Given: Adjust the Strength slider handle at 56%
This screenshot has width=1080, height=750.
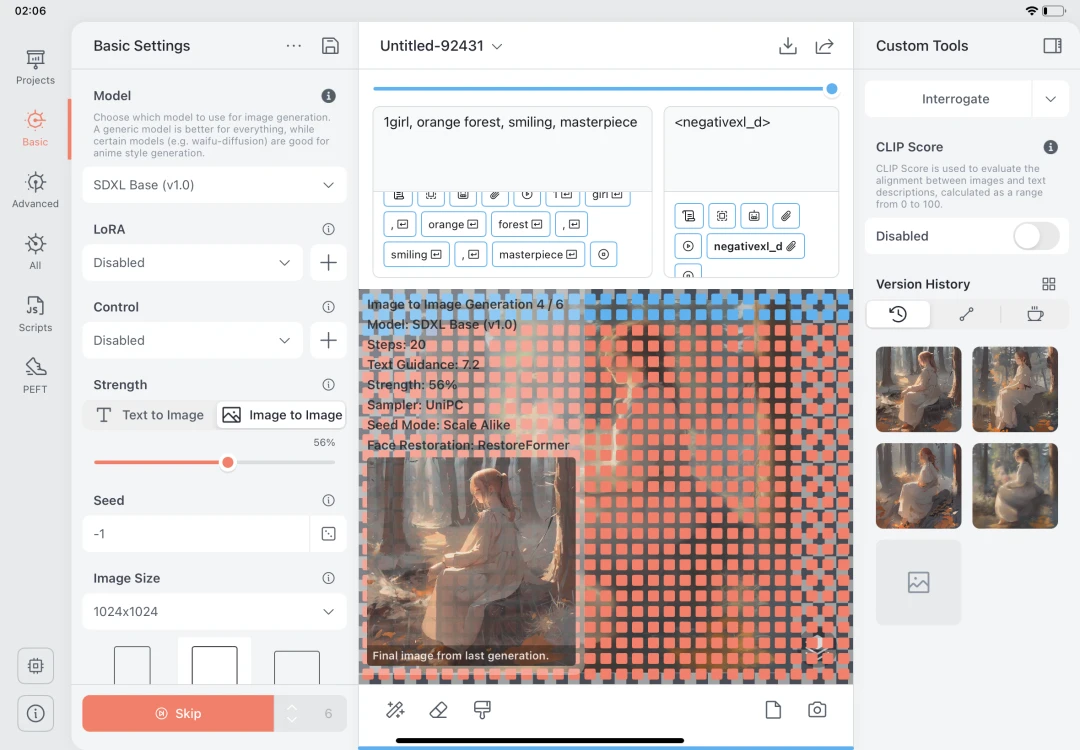Looking at the screenshot, I should (x=227, y=462).
